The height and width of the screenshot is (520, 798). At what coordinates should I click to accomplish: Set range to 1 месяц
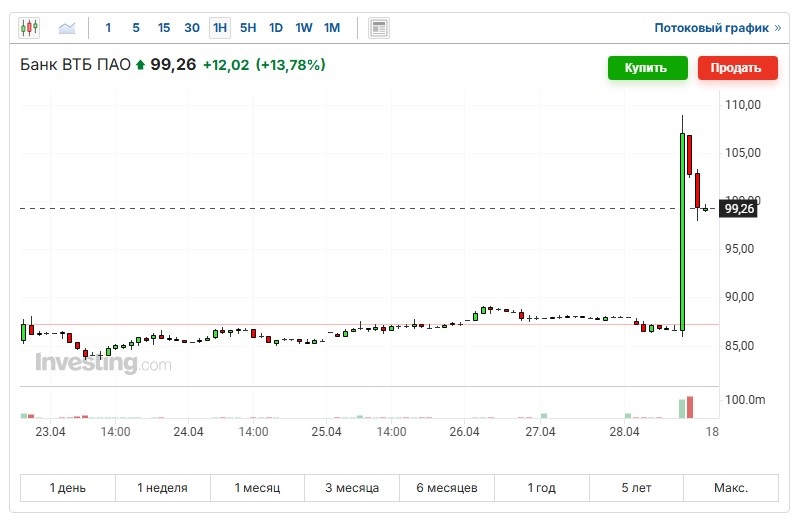pyautogui.click(x=258, y=487)
